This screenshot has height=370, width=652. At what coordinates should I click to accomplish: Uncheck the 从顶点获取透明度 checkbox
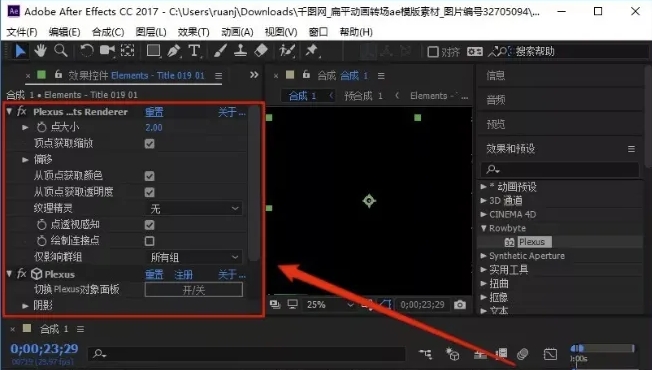tap(149, 192)
